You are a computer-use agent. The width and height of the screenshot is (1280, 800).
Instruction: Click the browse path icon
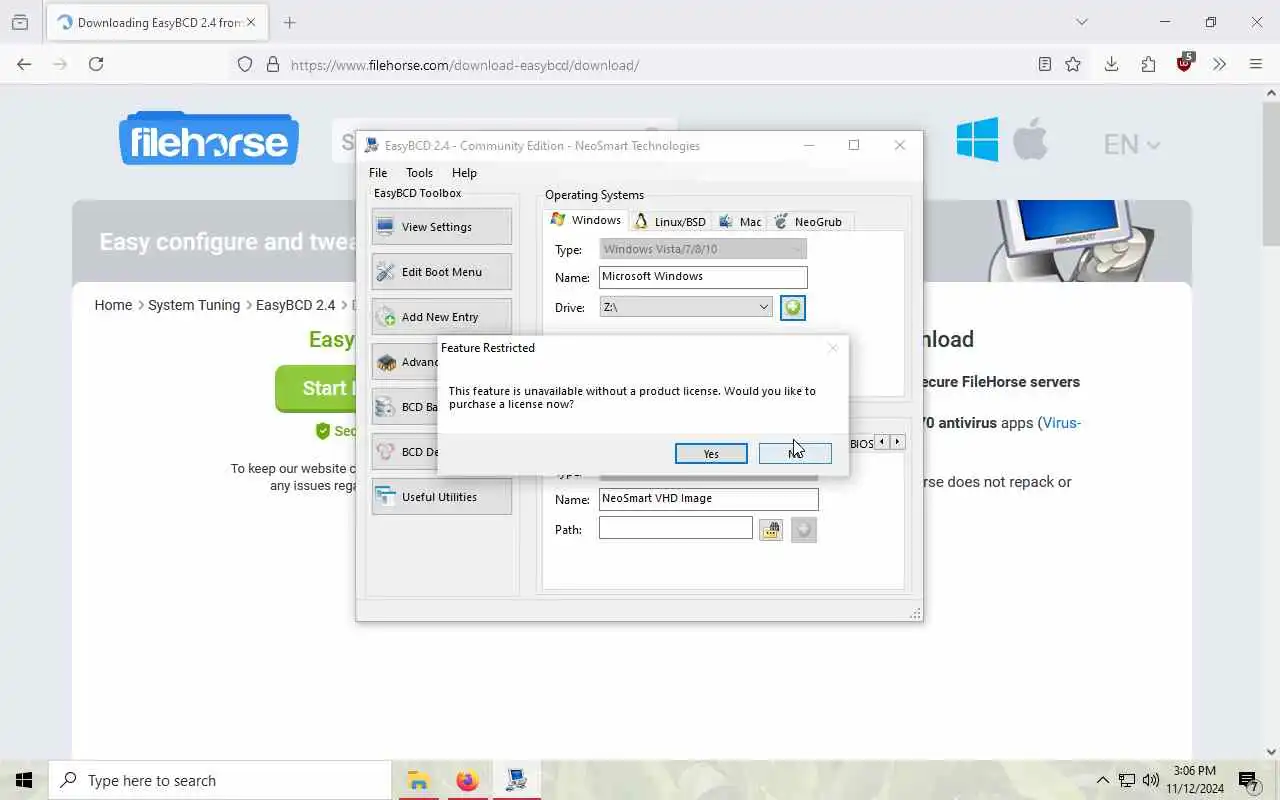(x=770, y=530)
